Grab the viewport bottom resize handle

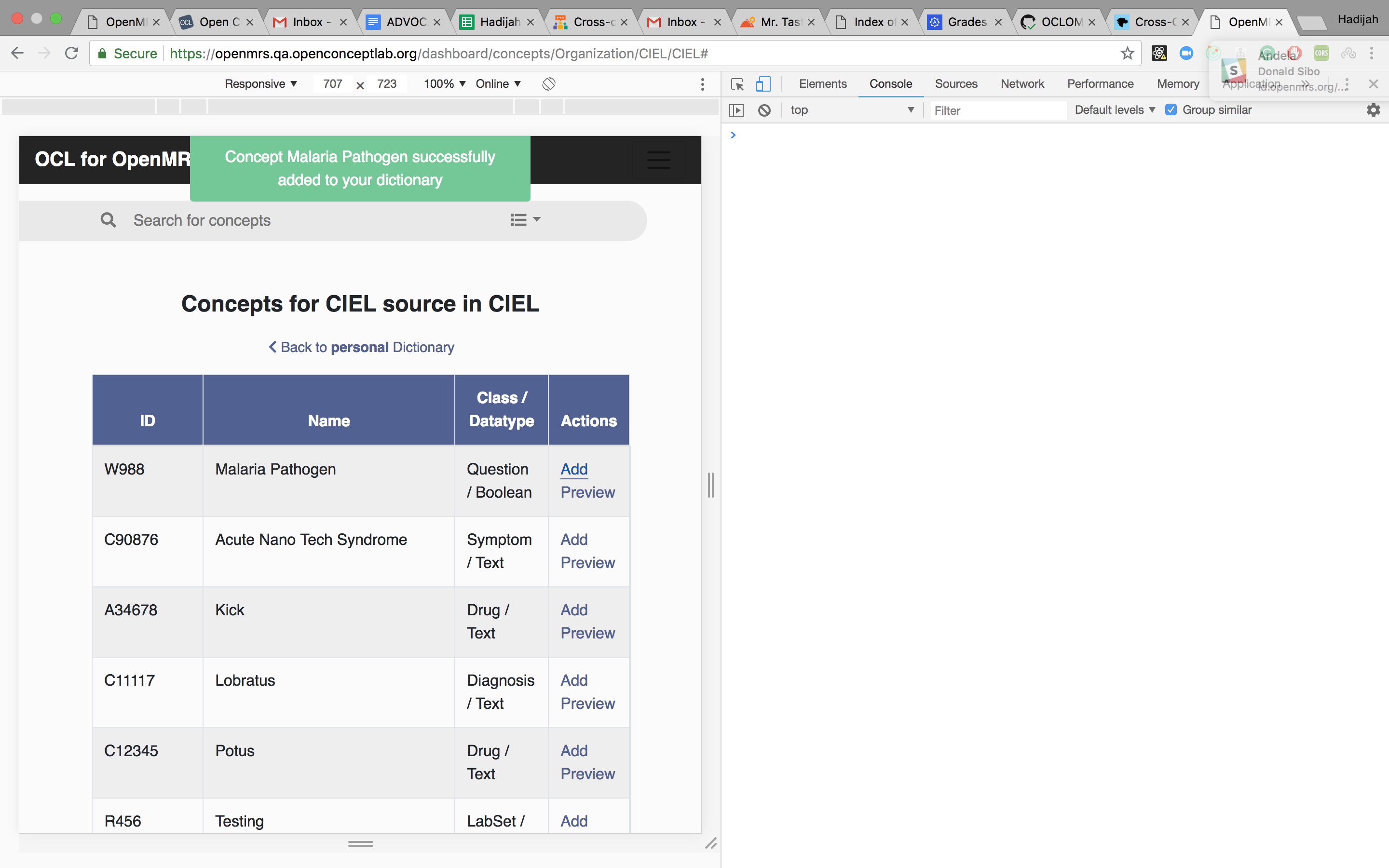[x=360, y=843]
